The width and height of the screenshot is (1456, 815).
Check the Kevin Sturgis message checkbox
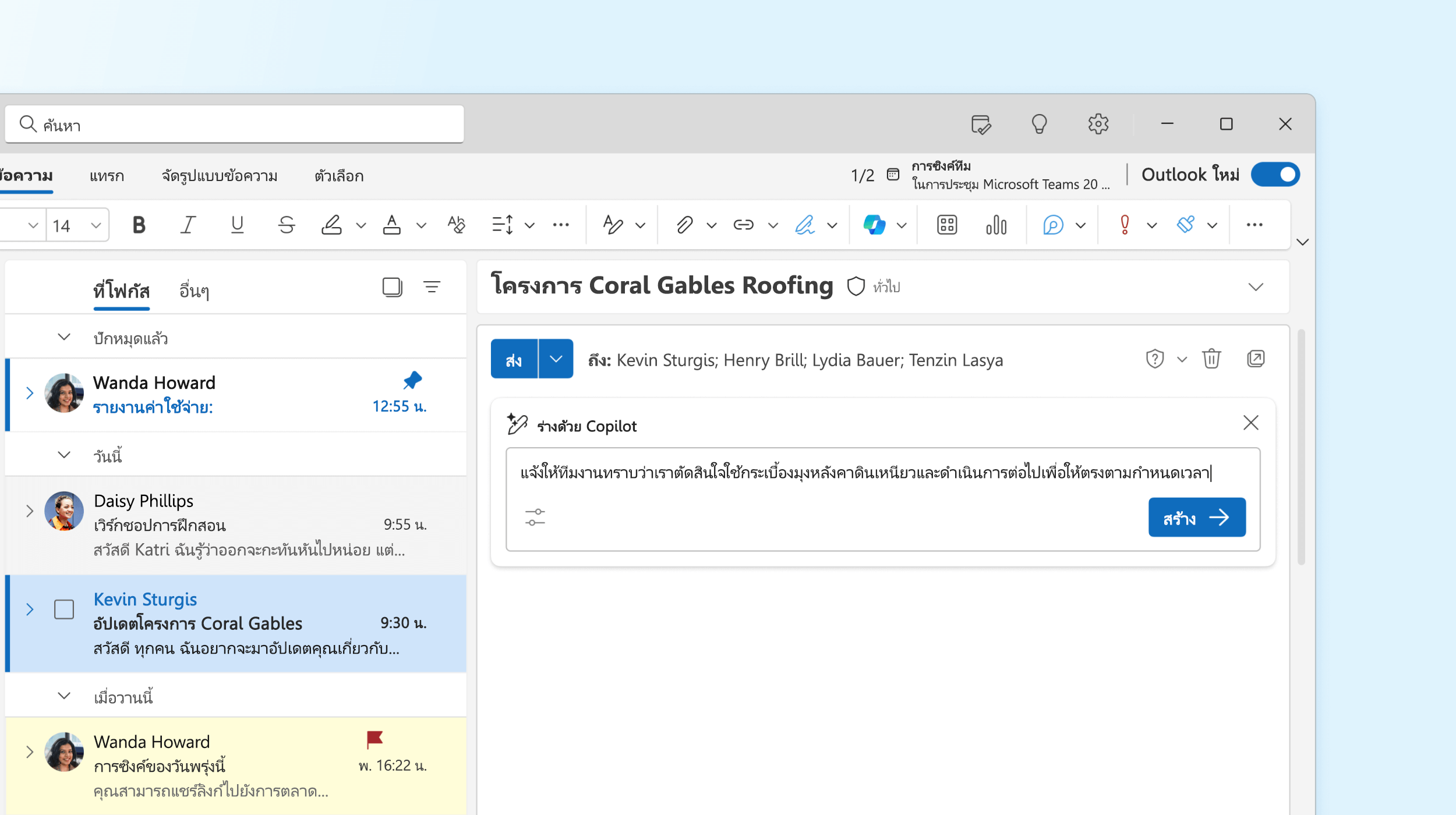pyautogui.click(x=64, y=610)
